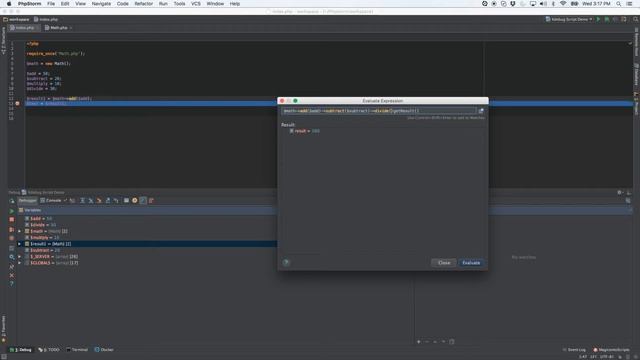Click the red-marked icon at the end of debugger toolbar
This screenshot has width=640, height=360.
point(151,200)
